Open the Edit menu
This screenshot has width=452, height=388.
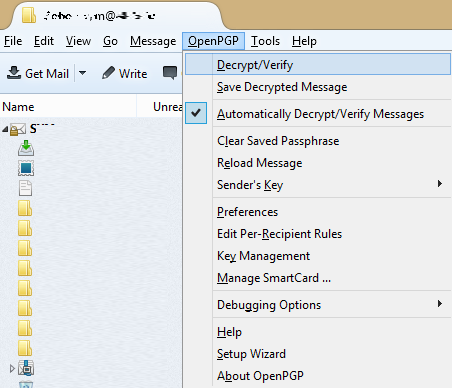tap(44, 41)
